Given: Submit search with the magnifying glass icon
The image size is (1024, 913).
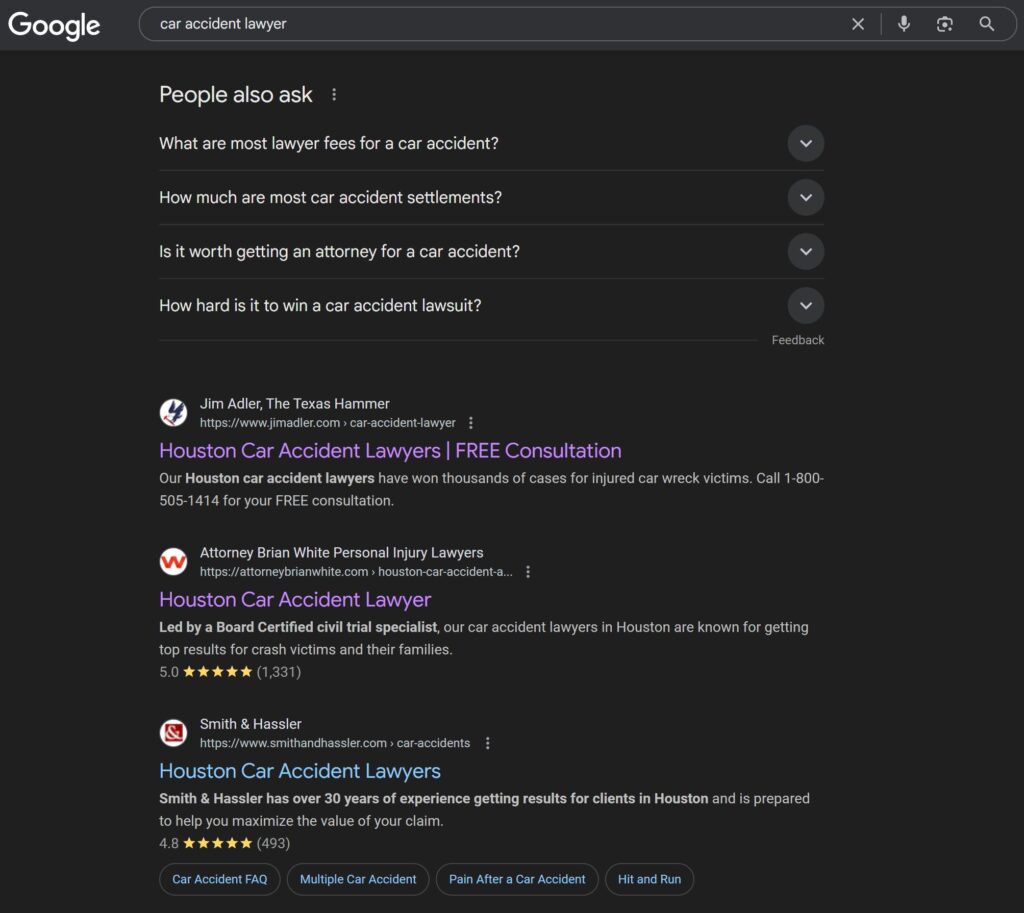Looking at the screenshot, I should pos(986,24).
